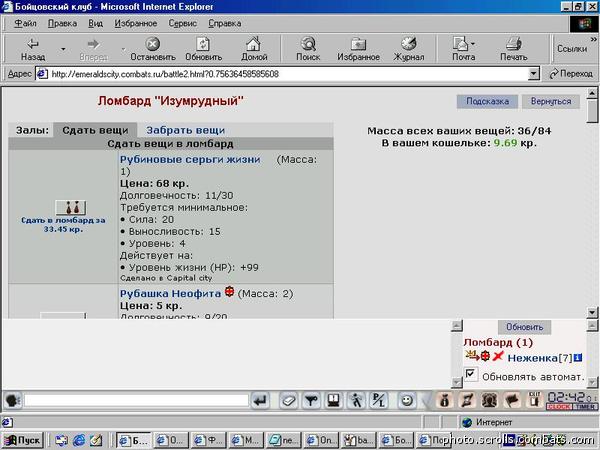This screenshot has width=600, height=450.
Task: Click scroll up arrow of main page scrollbar
Action: 592,93
